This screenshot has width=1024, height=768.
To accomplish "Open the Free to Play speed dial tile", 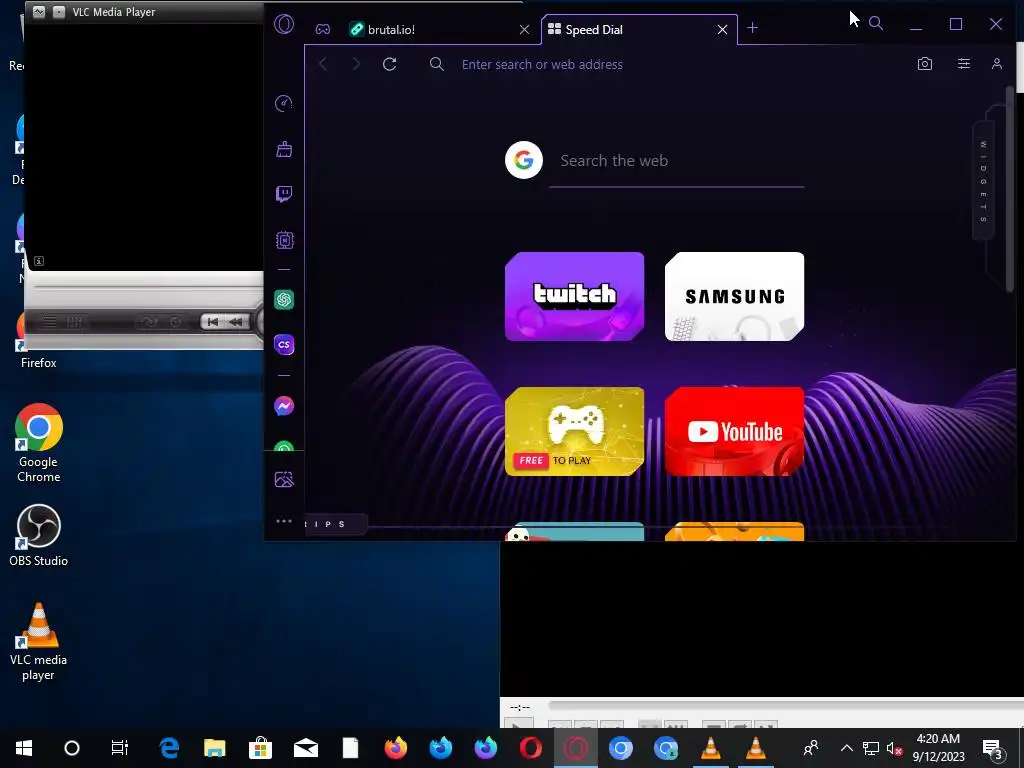I will click(575, 432).
